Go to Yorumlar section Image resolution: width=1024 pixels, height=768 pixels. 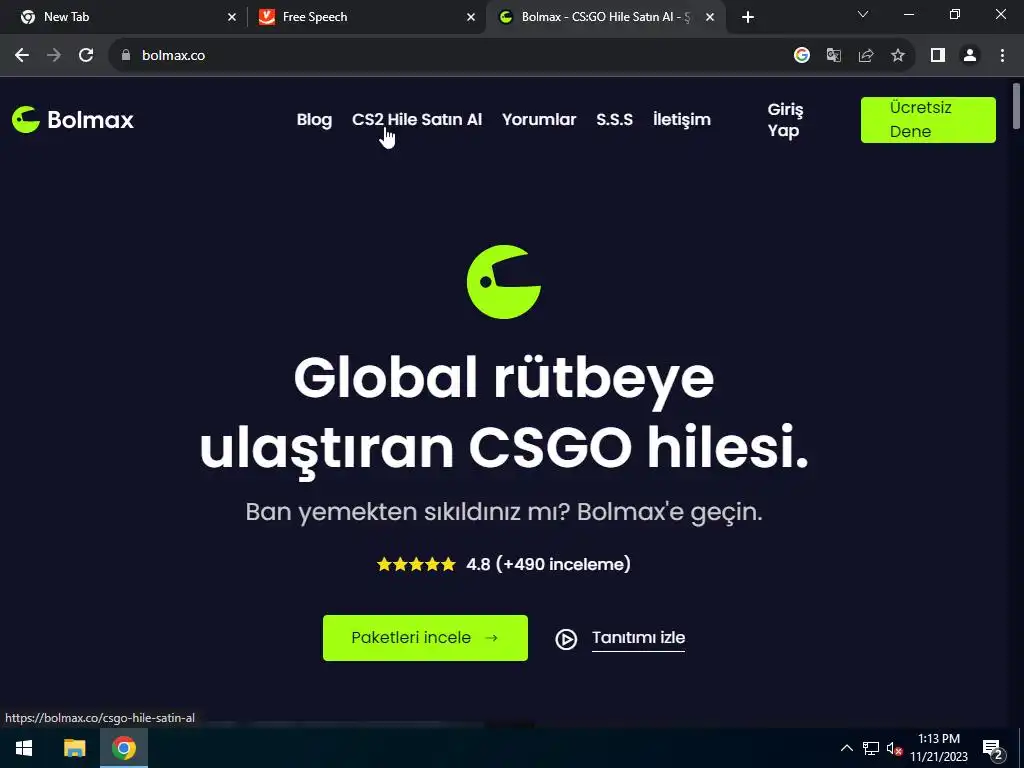[x=539, y=120]
